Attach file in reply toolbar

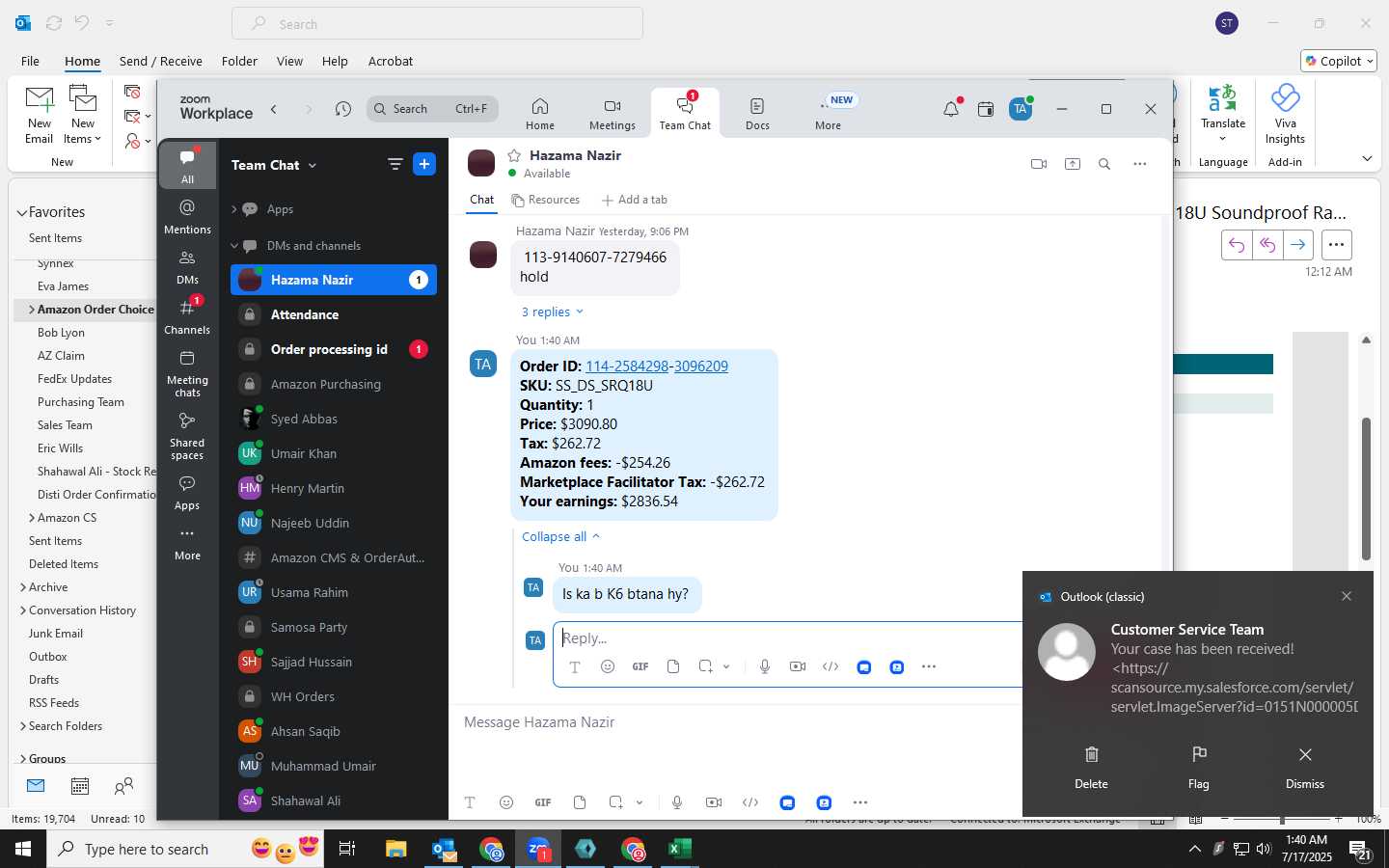click(x=673, y=666)
